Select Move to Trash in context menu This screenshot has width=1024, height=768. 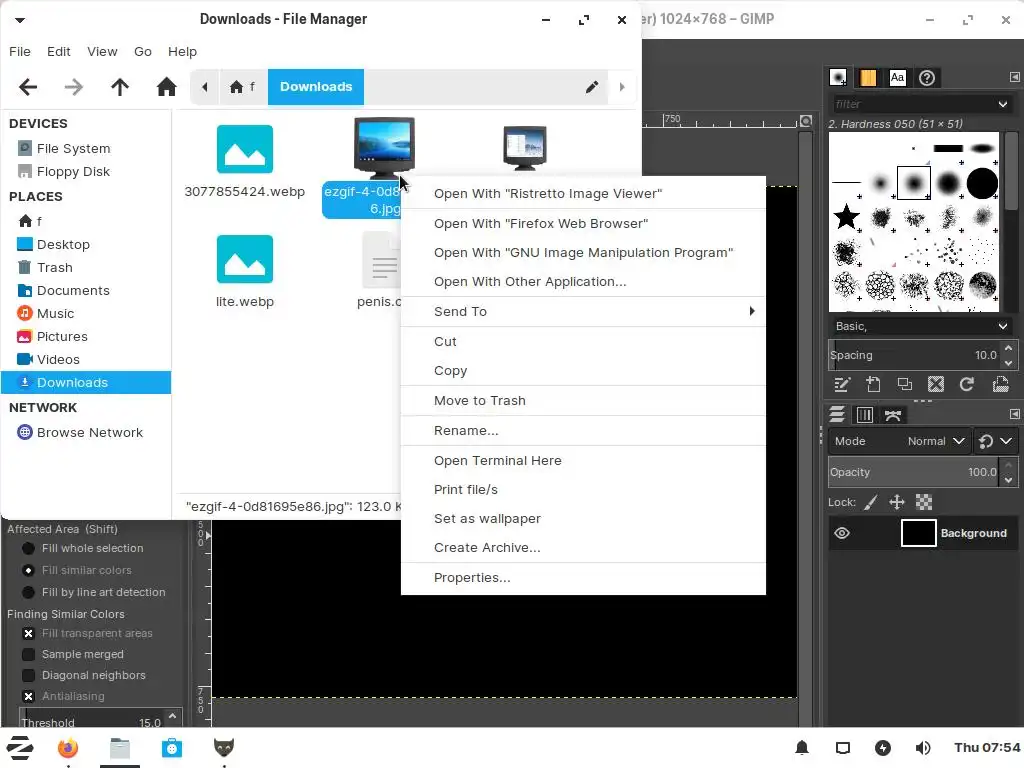click(583, 401)
